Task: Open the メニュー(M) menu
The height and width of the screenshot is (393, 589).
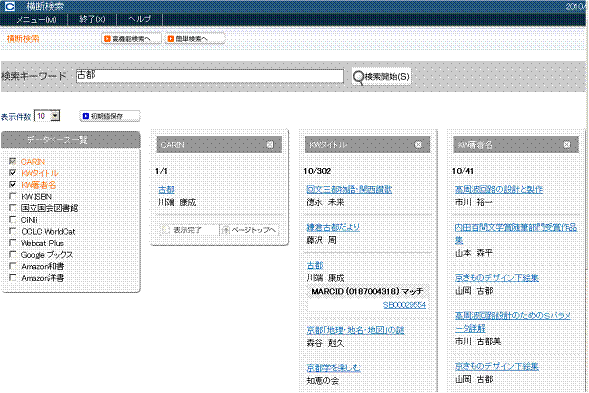Action: click(x=36, y=19)
